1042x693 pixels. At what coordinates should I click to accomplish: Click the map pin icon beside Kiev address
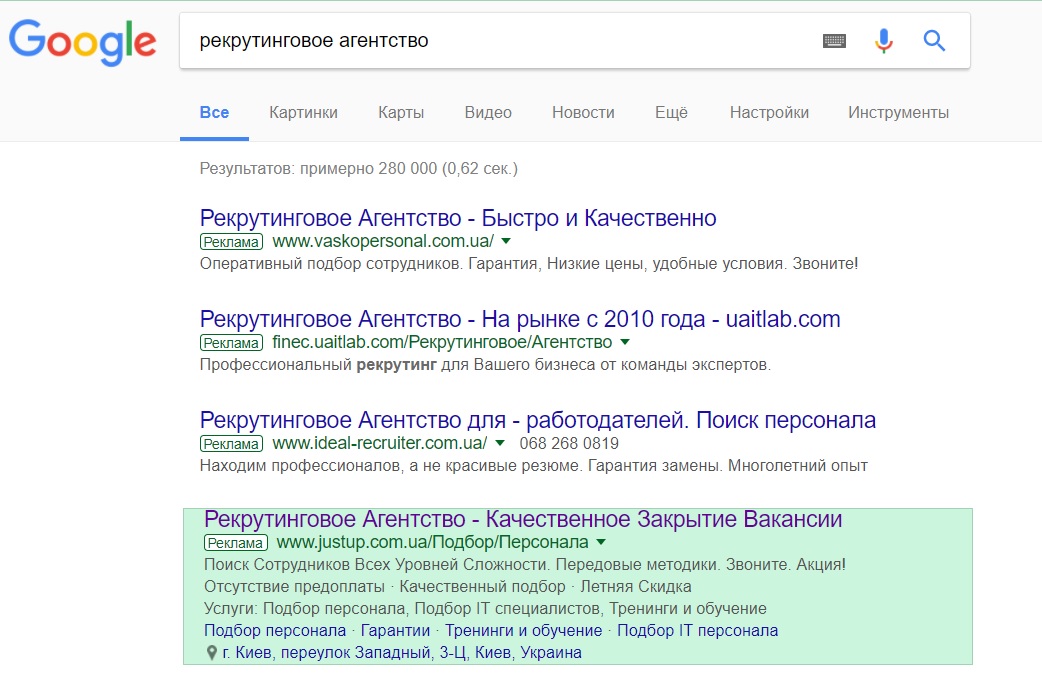tap(211, 652)
